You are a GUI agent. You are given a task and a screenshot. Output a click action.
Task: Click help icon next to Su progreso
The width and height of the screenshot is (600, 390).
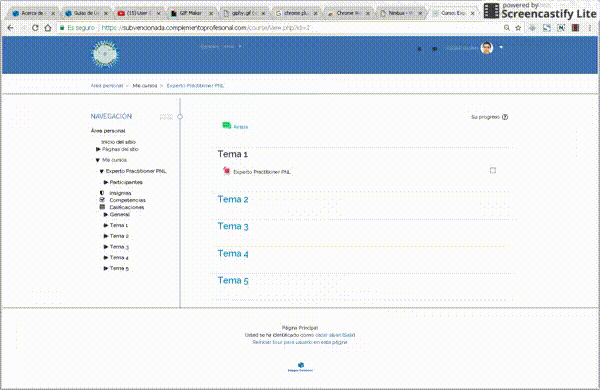(505, 117)
